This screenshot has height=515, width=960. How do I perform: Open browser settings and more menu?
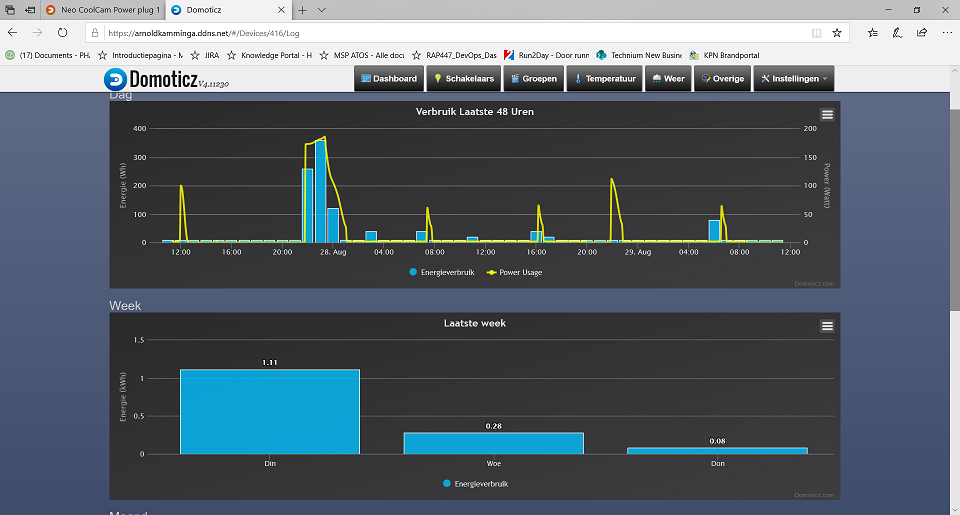tap(947, 33)
